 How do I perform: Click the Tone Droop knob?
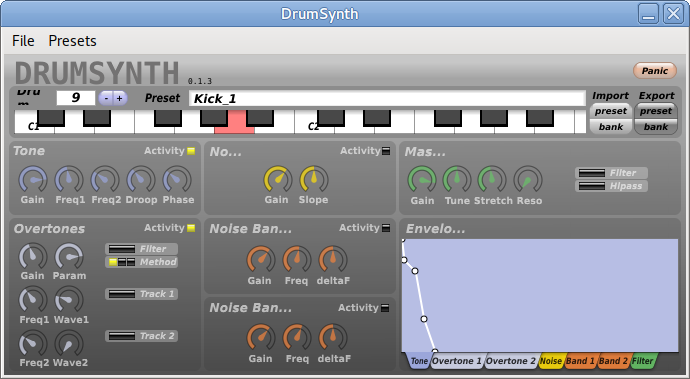click(x=141, y=180)
